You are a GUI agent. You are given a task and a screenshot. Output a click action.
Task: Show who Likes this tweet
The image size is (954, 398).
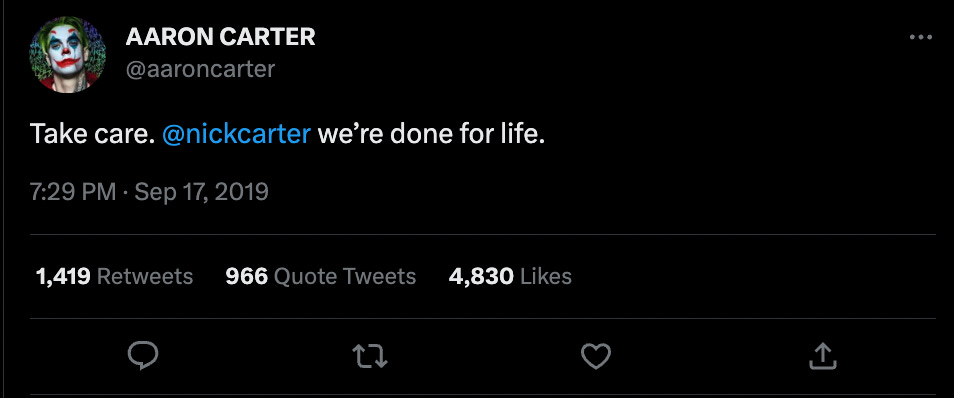[x=546, y=277]
